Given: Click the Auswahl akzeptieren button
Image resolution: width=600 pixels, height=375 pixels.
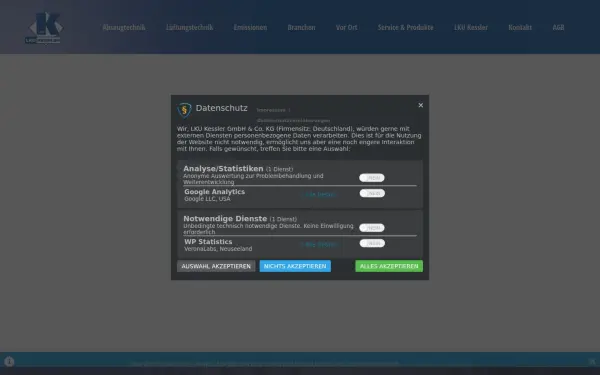Looking at the screenshot, I should coord(216,266).
